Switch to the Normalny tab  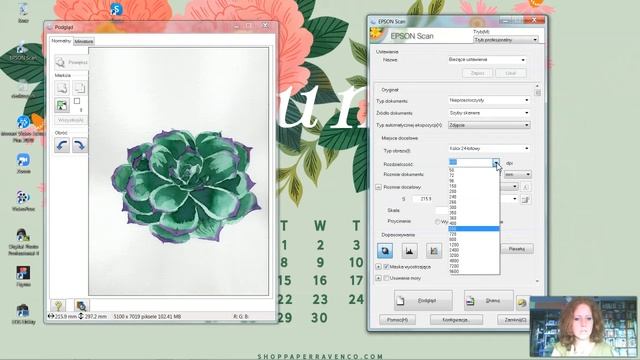tap(61, 41)
